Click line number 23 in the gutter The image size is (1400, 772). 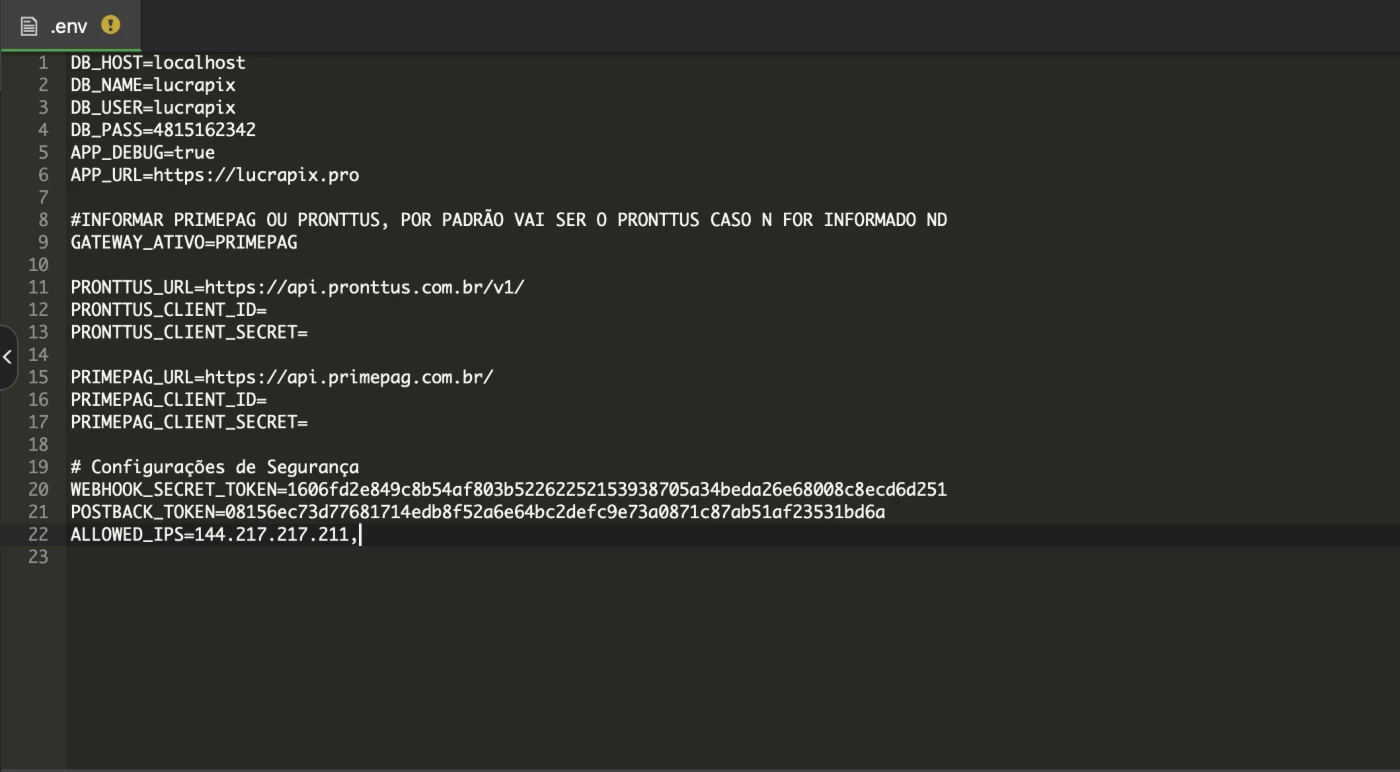pyautogui.click(x=38, y=557)
